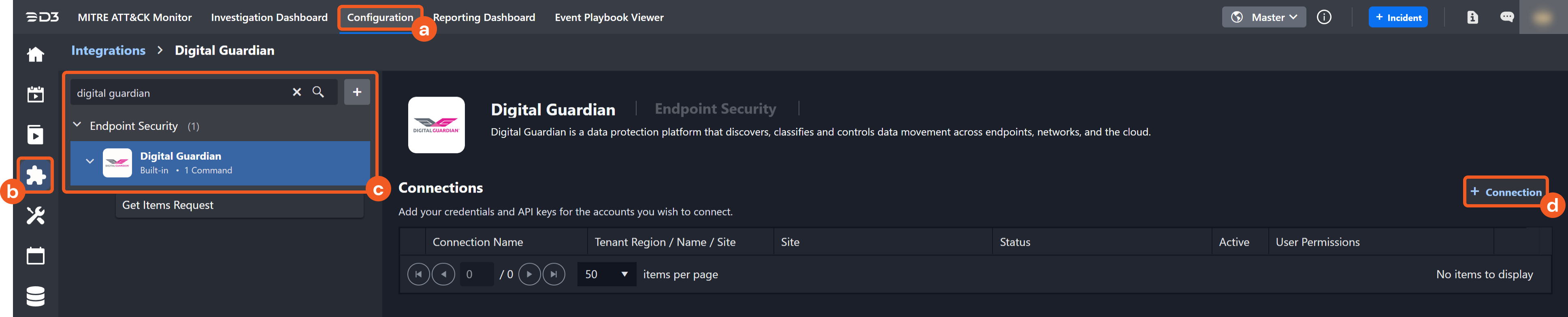Click the home icon in sidebar
Screen dimensions: 1568x317
35,55
